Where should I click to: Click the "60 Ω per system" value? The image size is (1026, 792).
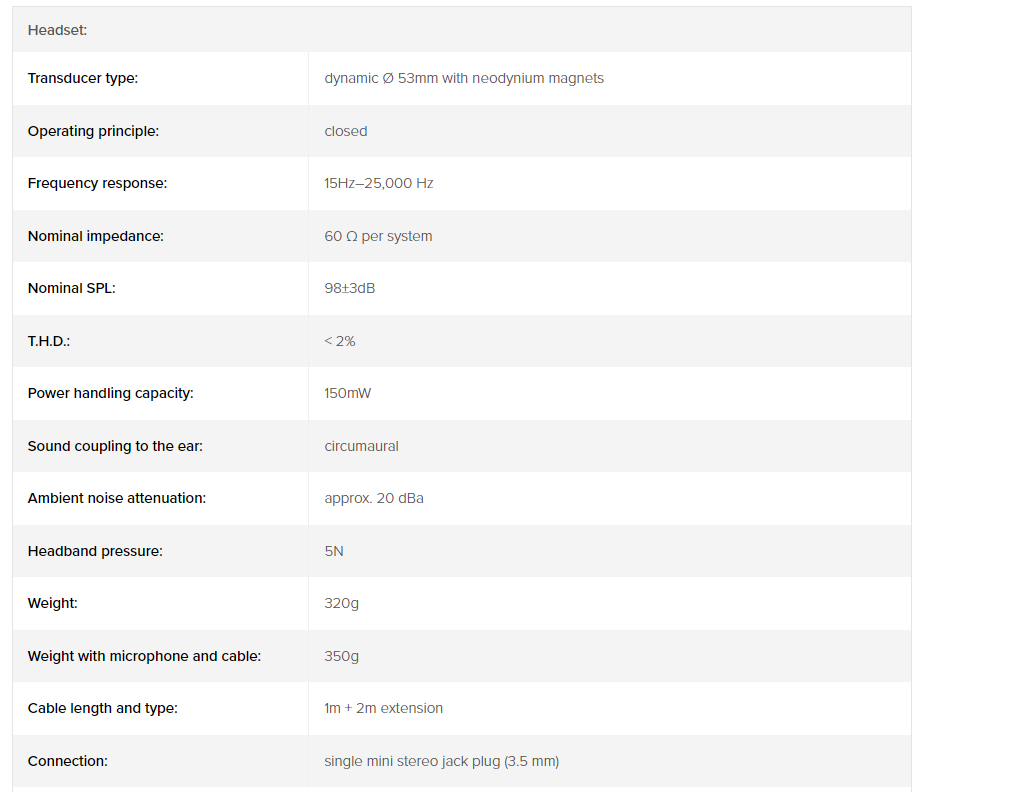click(378, 236)
